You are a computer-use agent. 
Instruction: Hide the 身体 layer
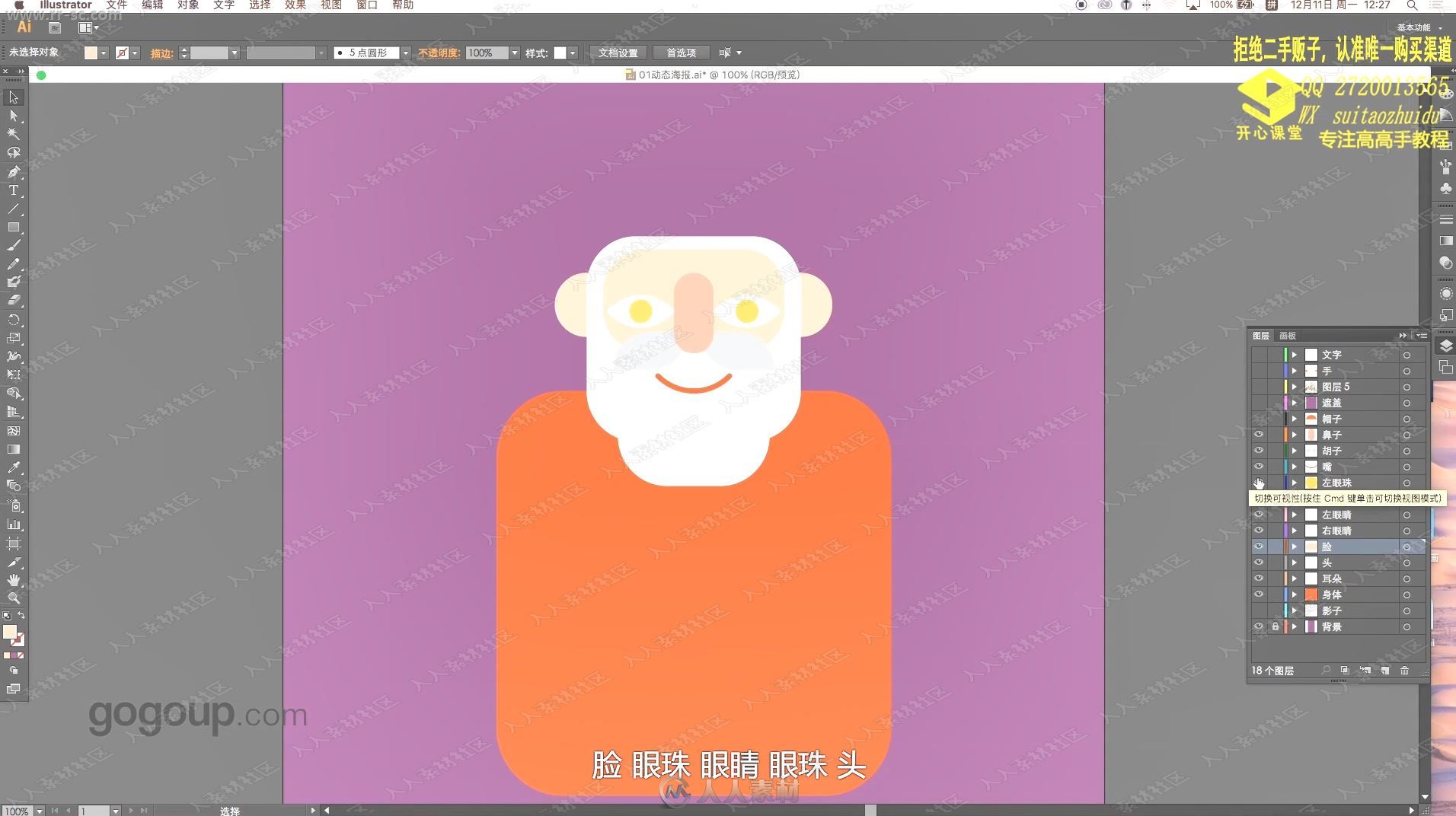point(1259,594)
